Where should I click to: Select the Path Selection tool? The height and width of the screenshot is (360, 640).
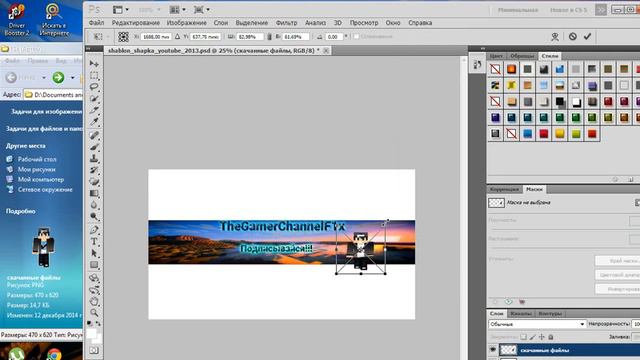(94, 253)
